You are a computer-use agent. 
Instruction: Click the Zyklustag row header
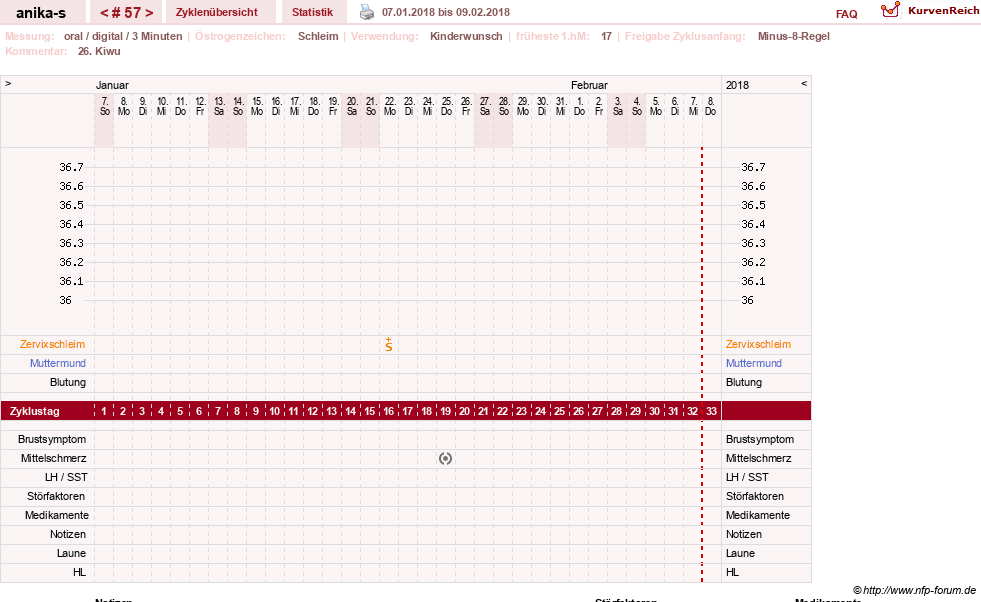point(35,411)
